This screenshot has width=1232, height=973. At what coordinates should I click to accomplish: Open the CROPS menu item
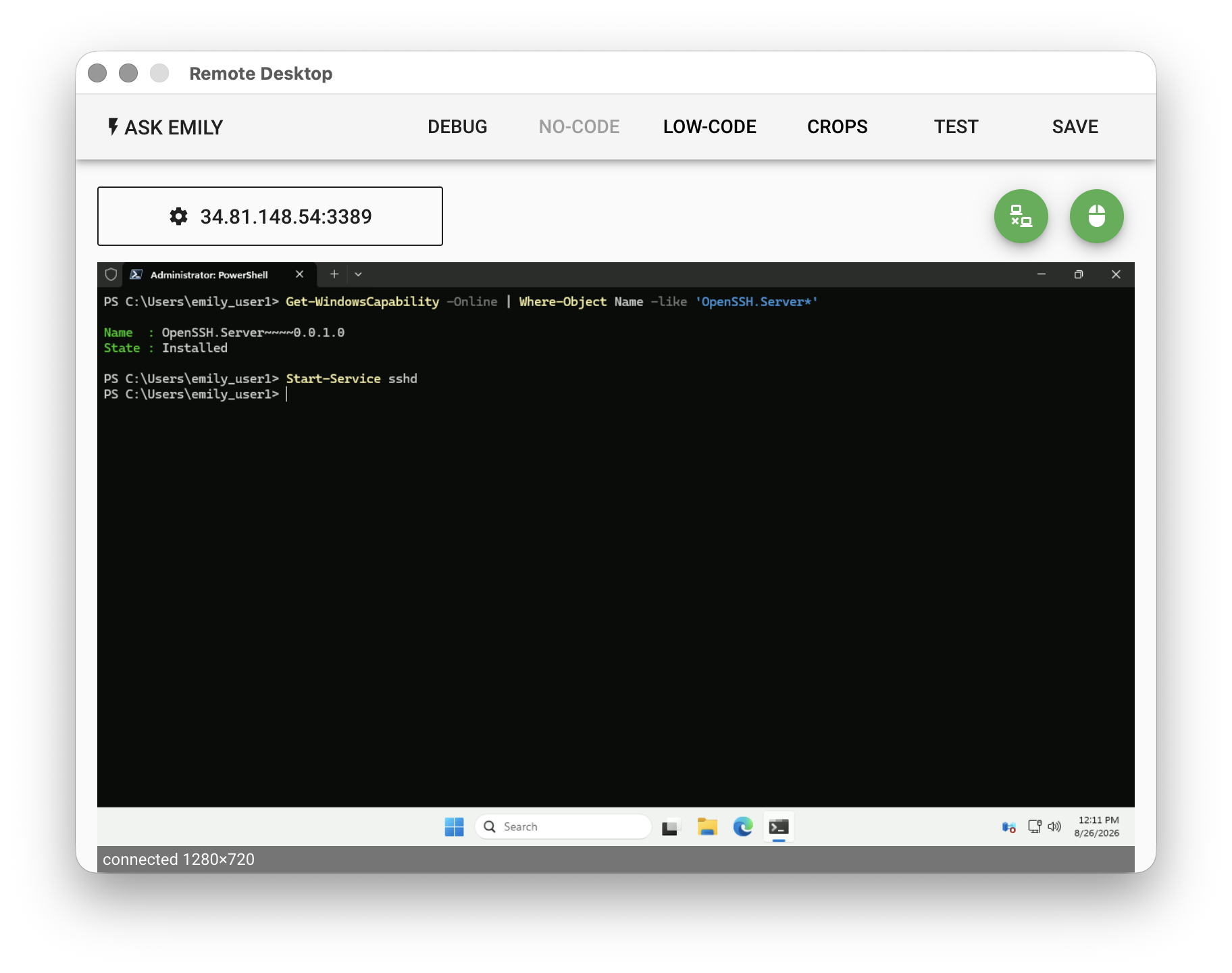pos(837,126)
